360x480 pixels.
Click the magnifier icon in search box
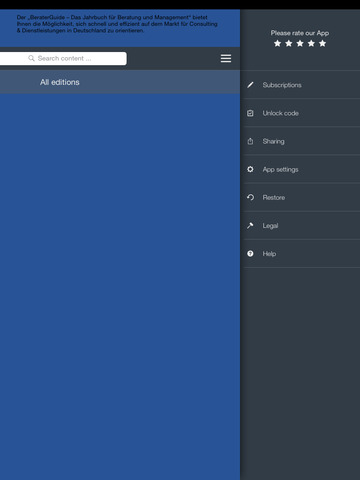pos(31,58)
